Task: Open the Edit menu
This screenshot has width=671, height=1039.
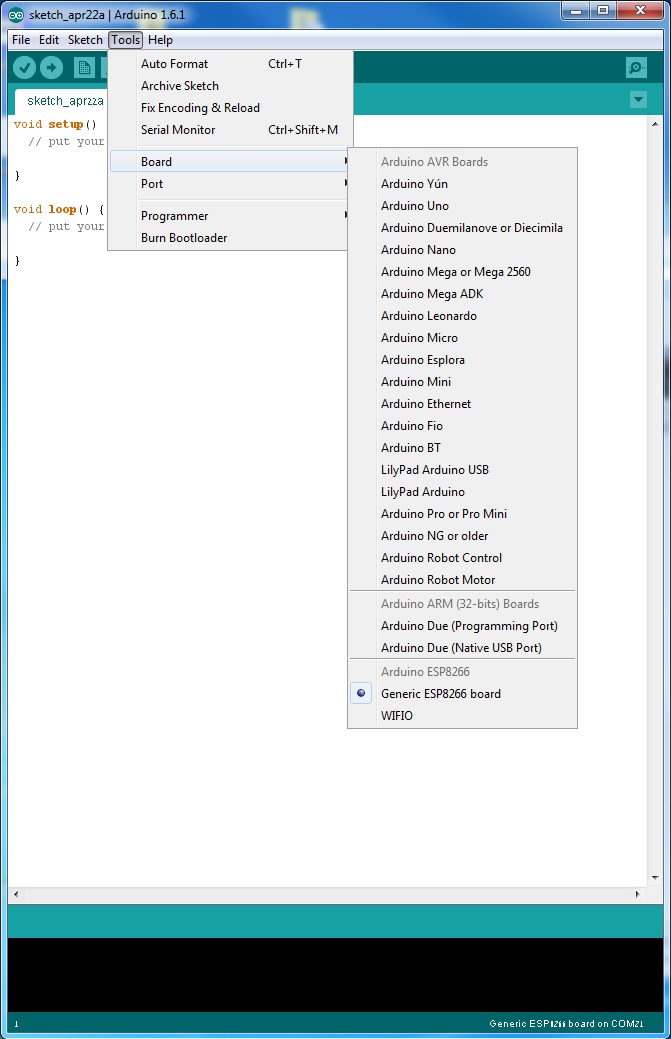Action: coord(49,40)
